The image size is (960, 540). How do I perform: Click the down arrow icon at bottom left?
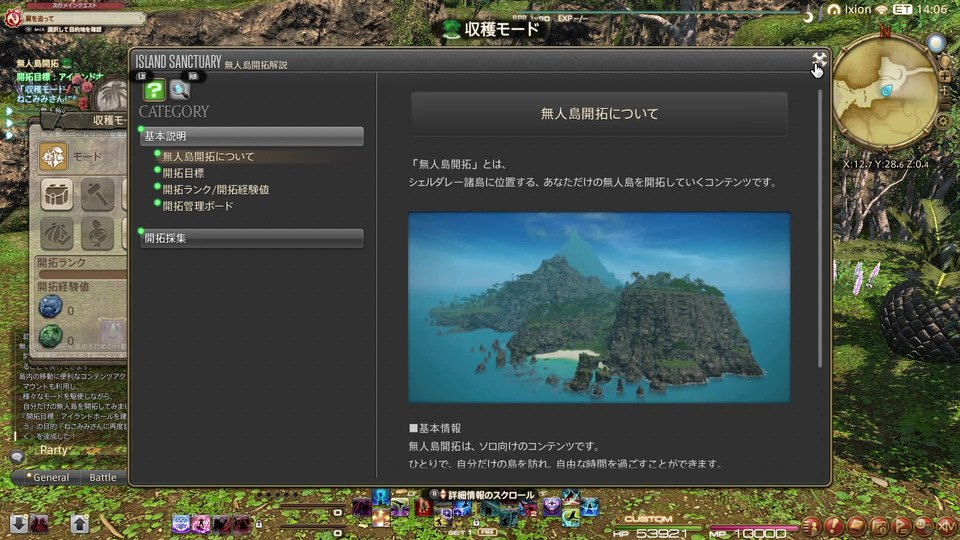[x=18, y=524]
